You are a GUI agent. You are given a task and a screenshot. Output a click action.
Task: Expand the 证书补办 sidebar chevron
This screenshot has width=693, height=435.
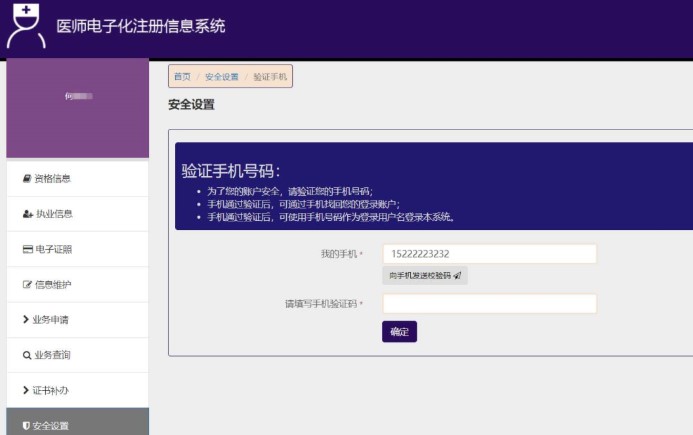26,390
